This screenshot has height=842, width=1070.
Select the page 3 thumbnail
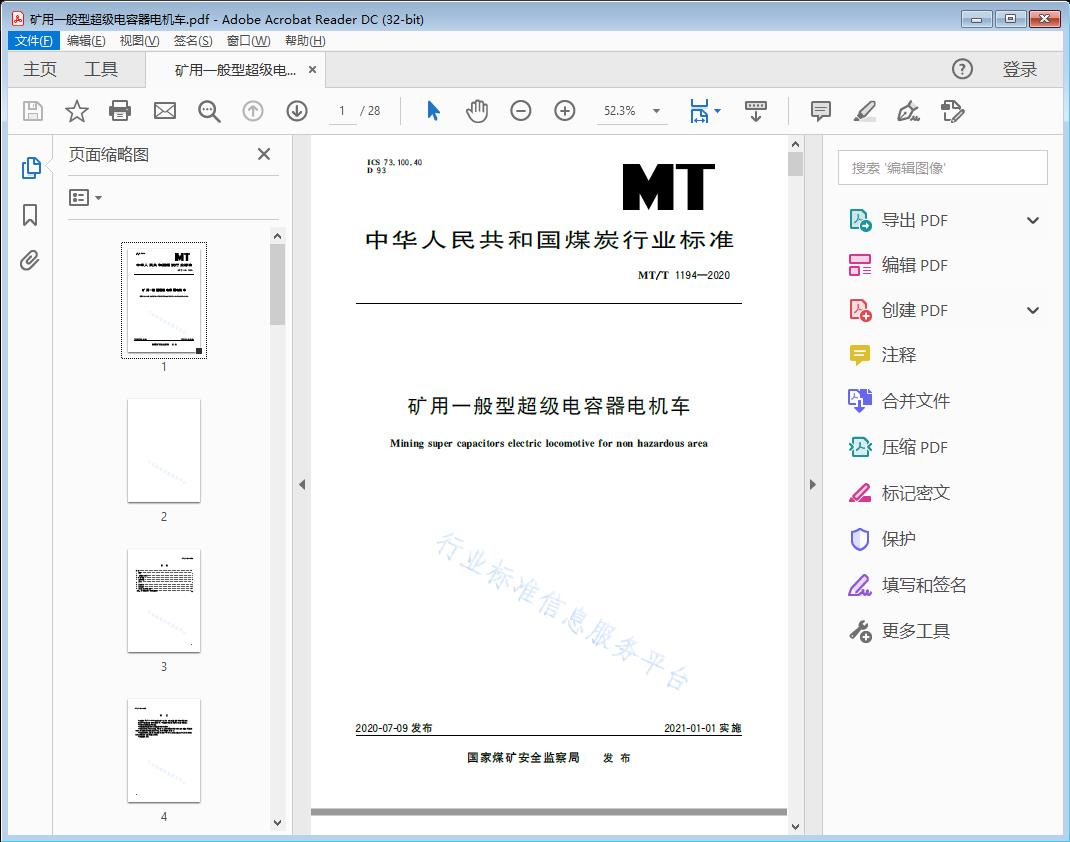[x=163, y=600]
